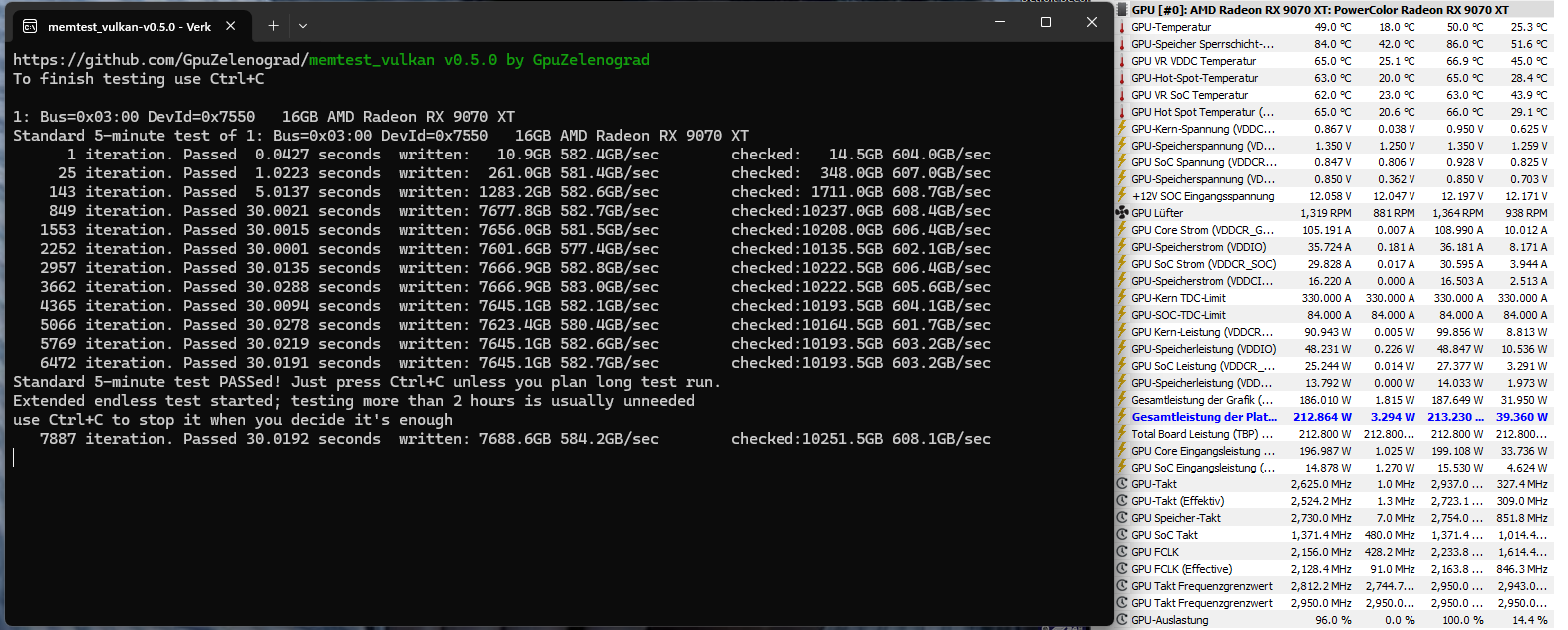Screen dimensions: 1568x630
Task: Click the bolt icon of GPU-Kern-Spannung row
Action: click(1122, 129)
